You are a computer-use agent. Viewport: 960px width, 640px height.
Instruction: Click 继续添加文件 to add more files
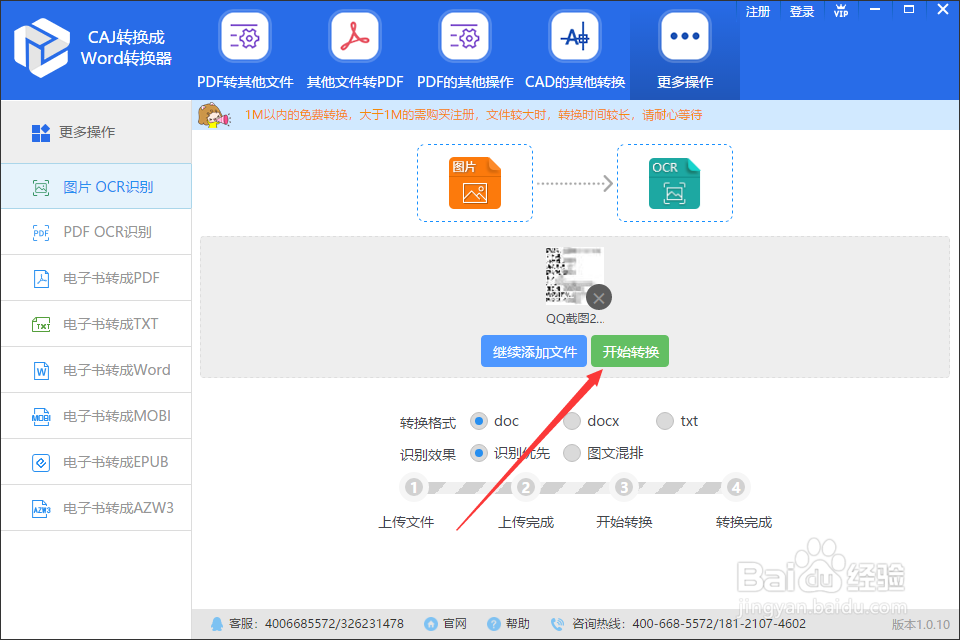click(533, 351)
